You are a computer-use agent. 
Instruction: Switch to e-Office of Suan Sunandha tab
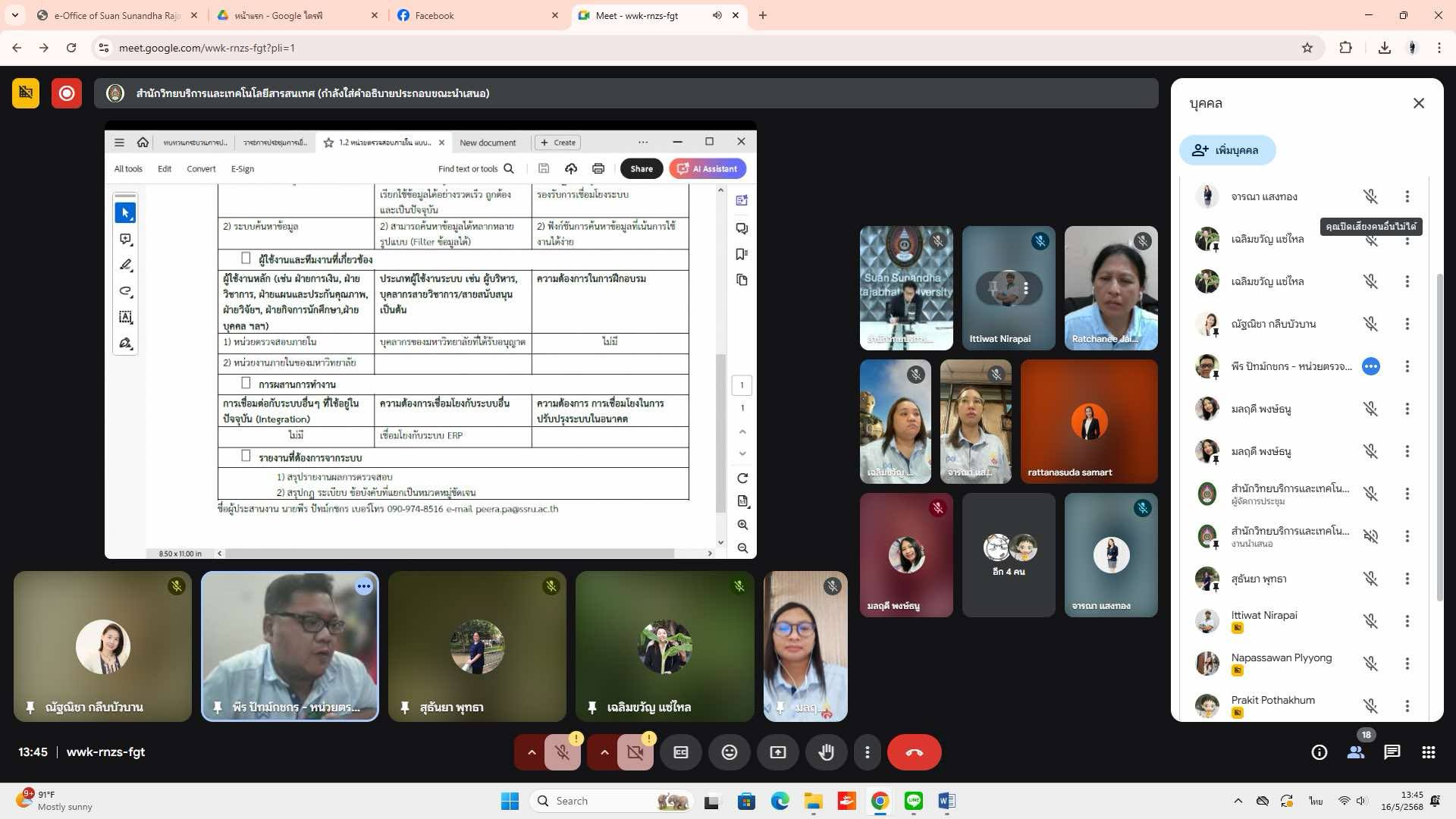click(x=118, y=15)
